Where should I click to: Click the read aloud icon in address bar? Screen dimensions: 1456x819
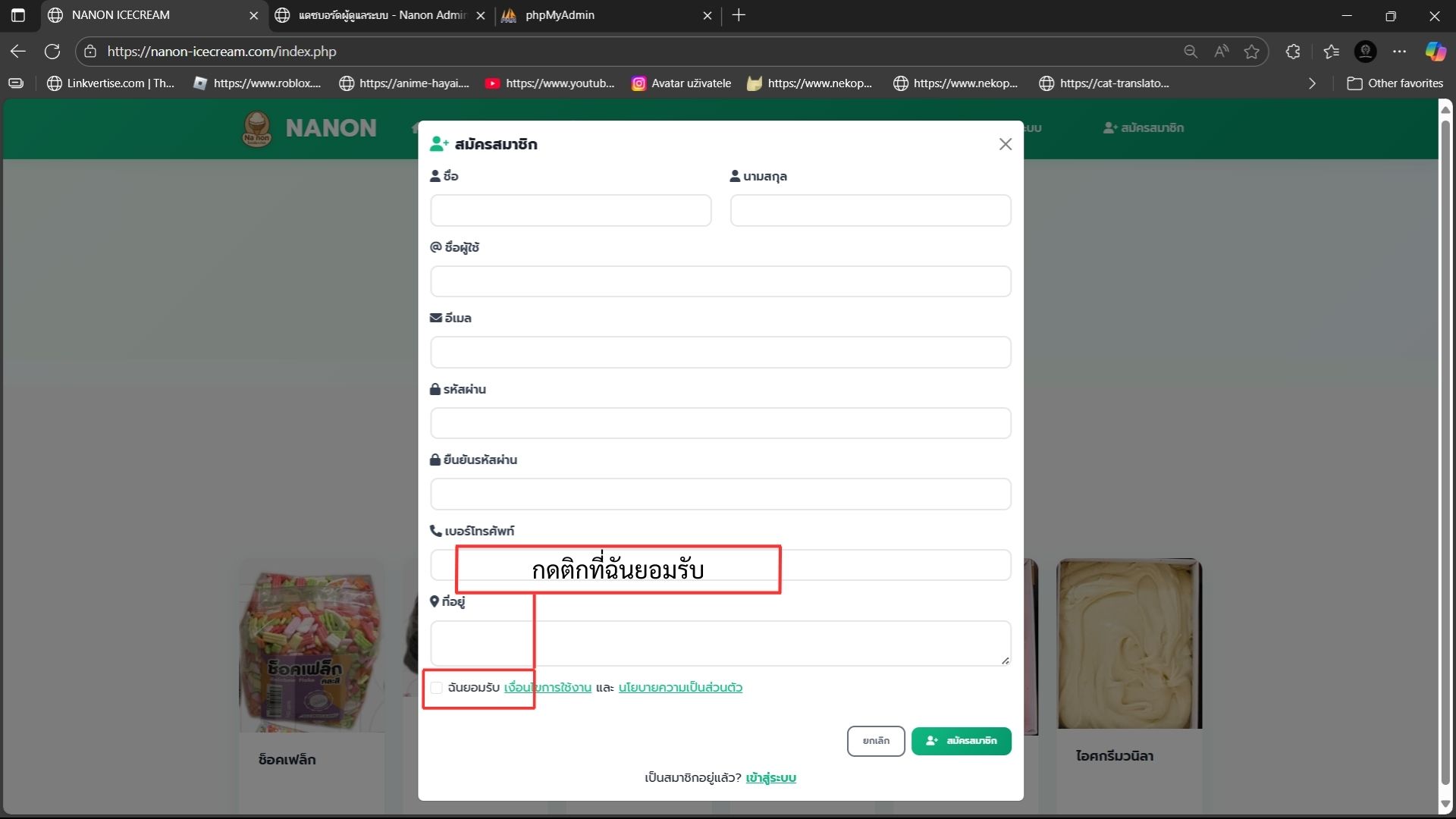pos(1221,52)
